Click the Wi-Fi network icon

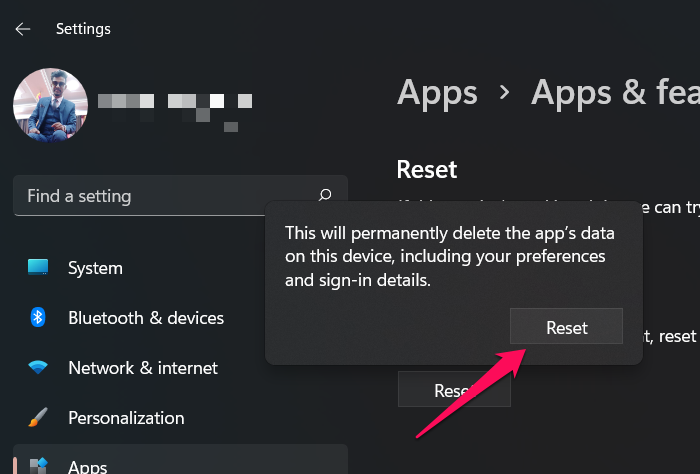(38, 368)
